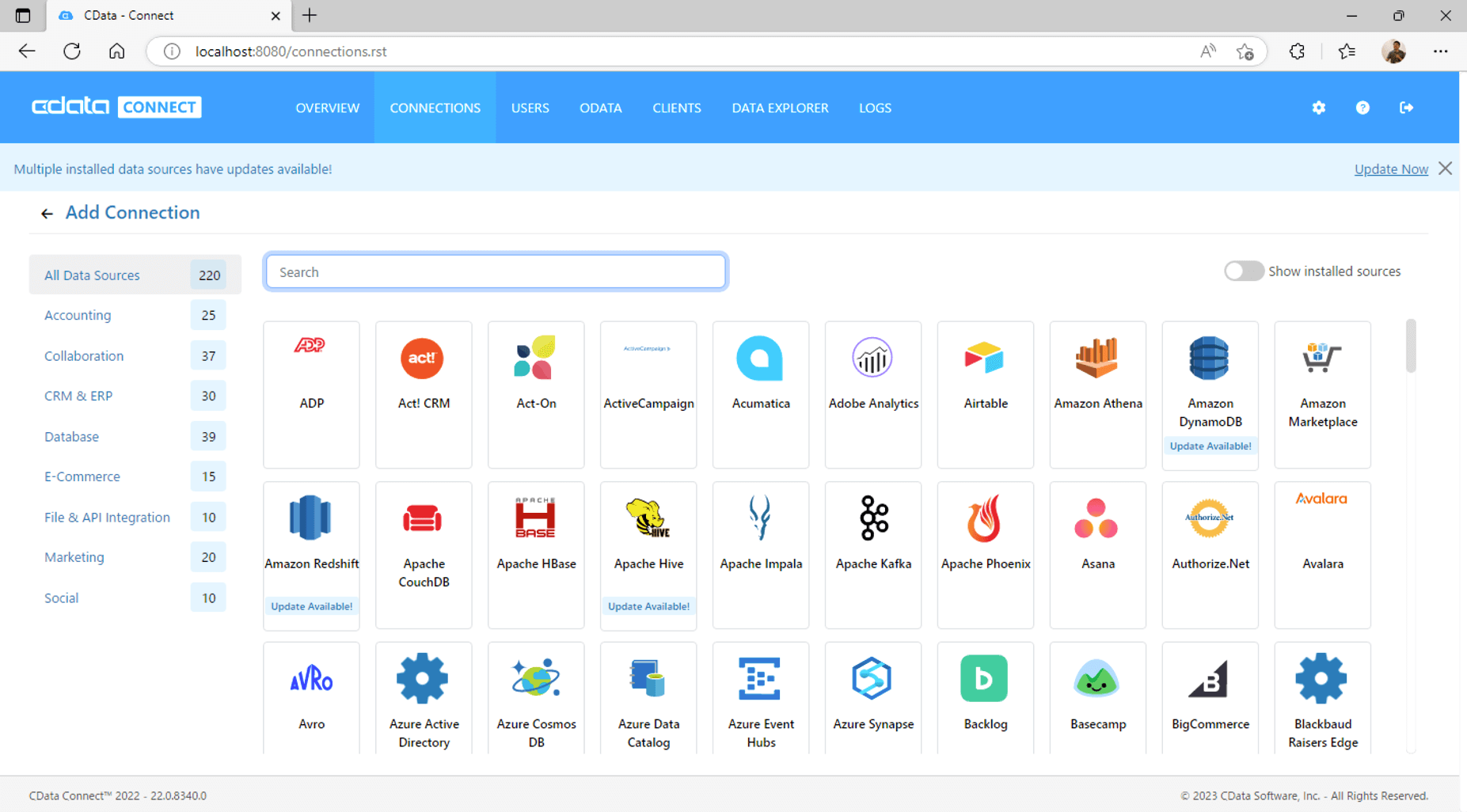
Task: Toggle Show installed sources switch
Action: [x=1244, y=271]
